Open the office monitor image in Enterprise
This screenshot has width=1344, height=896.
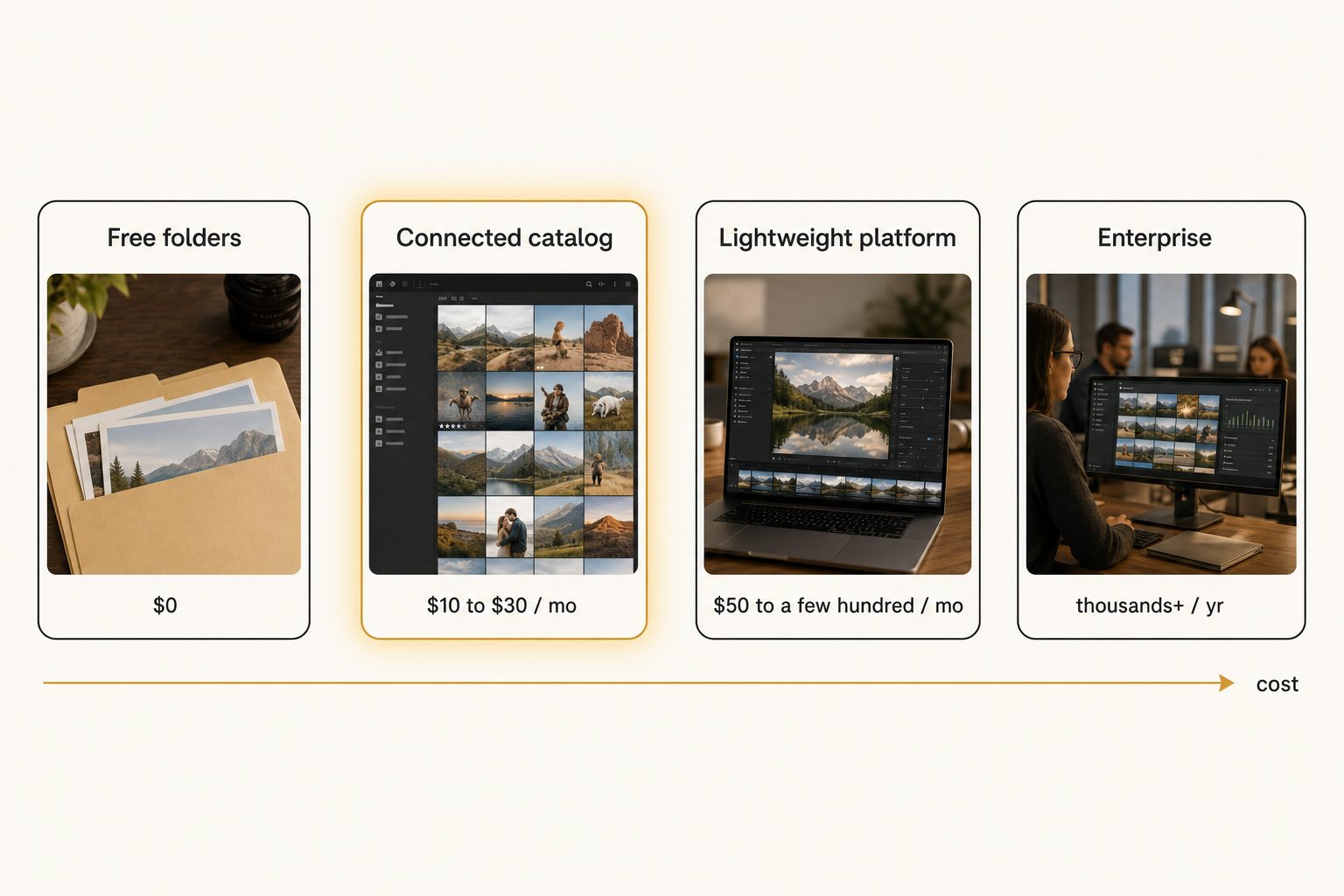click(1161, 424)
